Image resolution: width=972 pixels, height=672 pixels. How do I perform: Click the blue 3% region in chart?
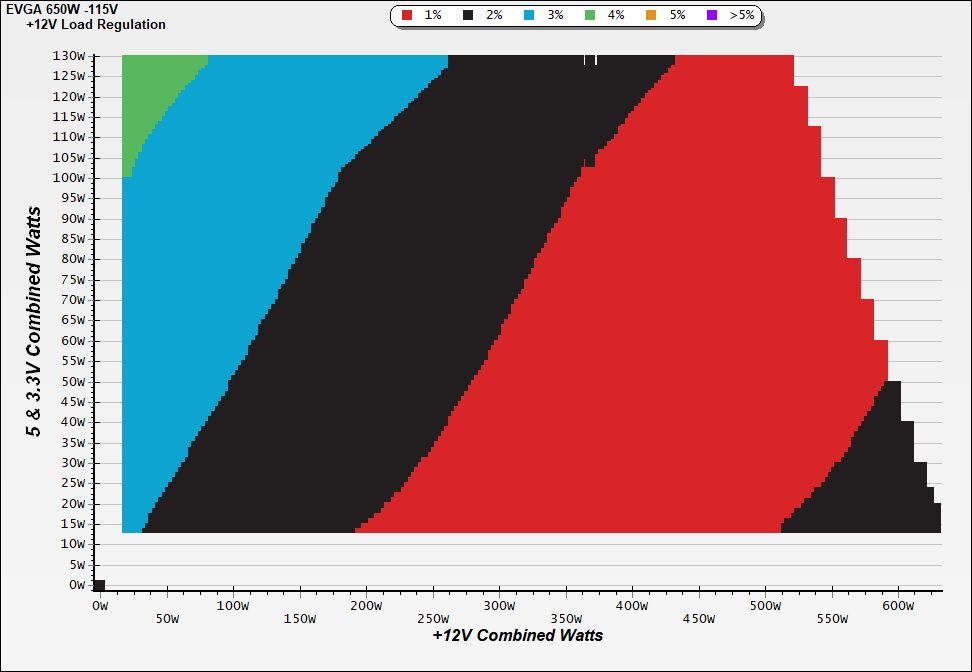[248, 186]
